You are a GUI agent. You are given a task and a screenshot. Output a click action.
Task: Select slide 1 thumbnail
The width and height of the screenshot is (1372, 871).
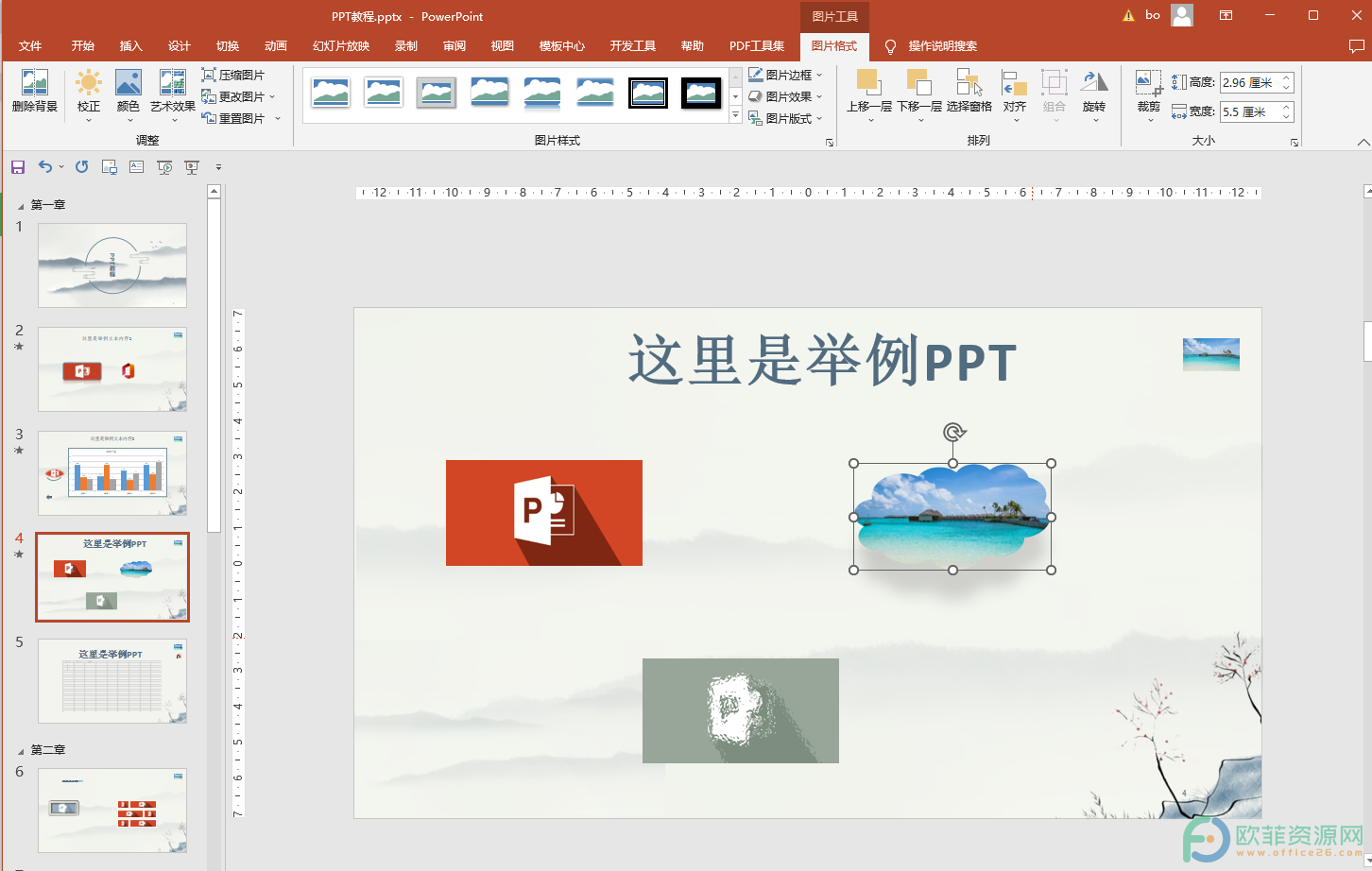[112, 265]
